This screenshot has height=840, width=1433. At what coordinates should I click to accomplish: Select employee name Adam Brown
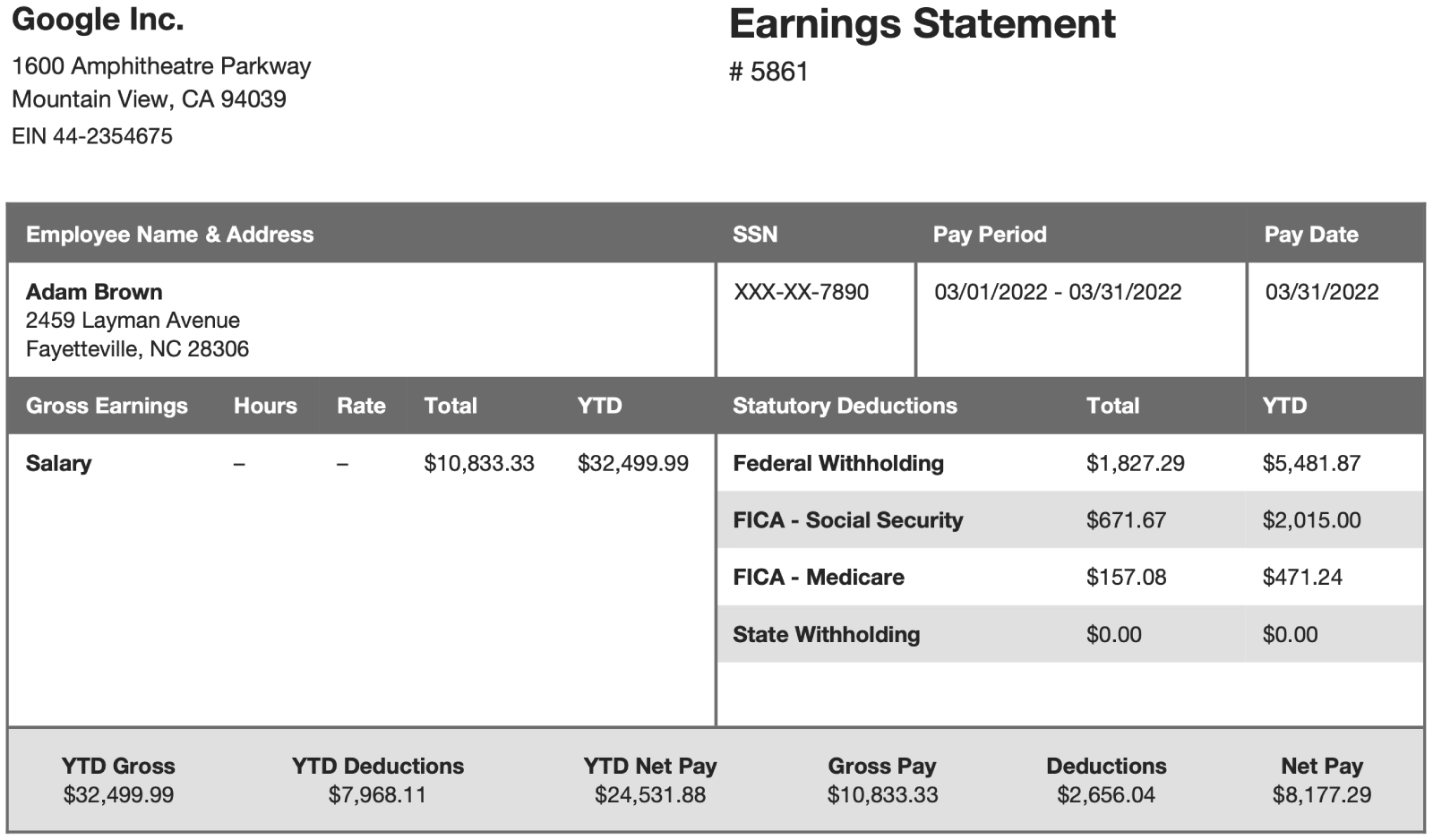point(94,292)
